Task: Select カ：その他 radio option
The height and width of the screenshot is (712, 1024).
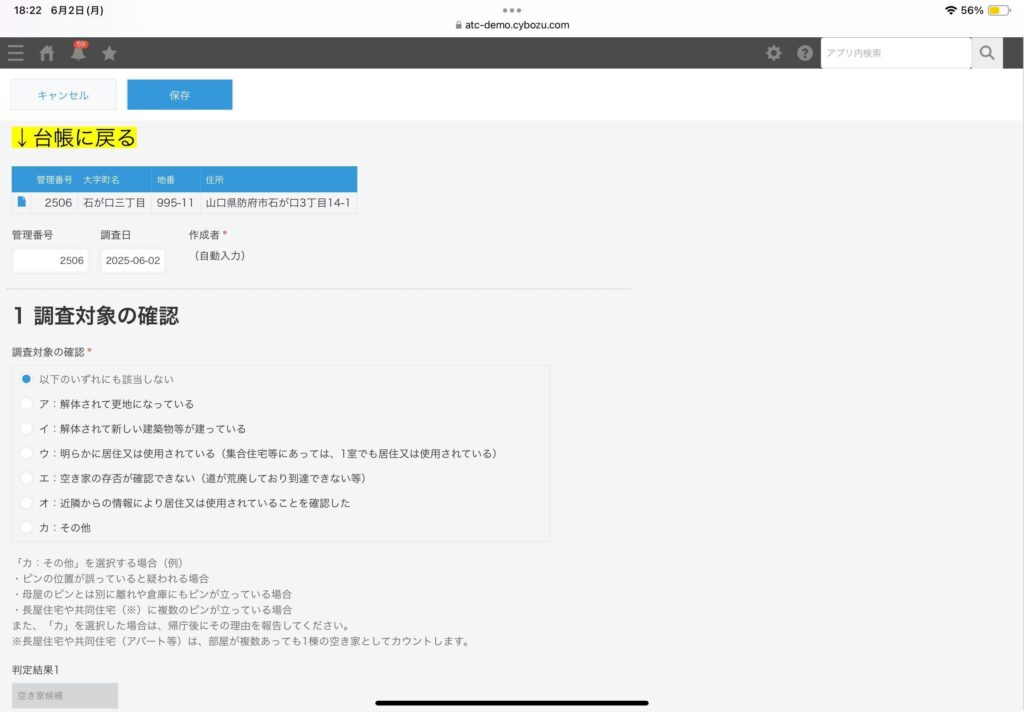Action: point(56,528)
